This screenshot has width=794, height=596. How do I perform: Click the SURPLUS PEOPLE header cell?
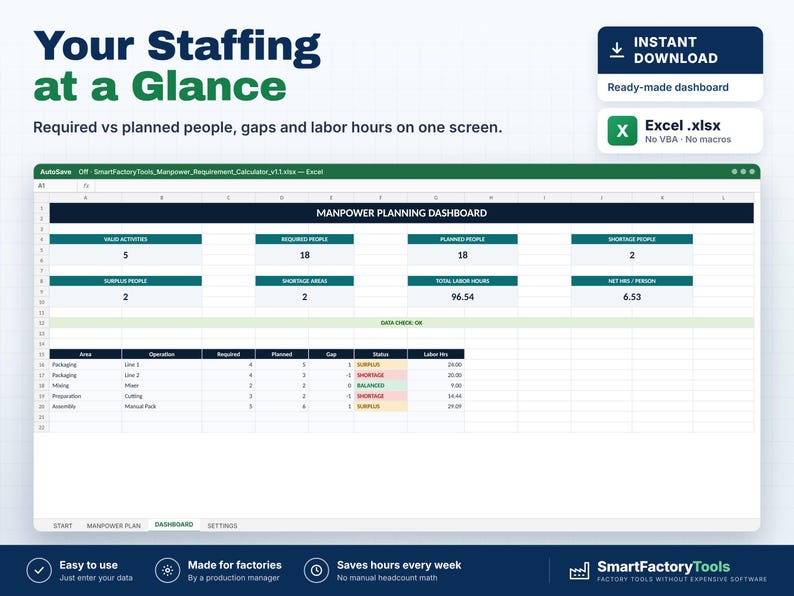[x=126, y=281]
